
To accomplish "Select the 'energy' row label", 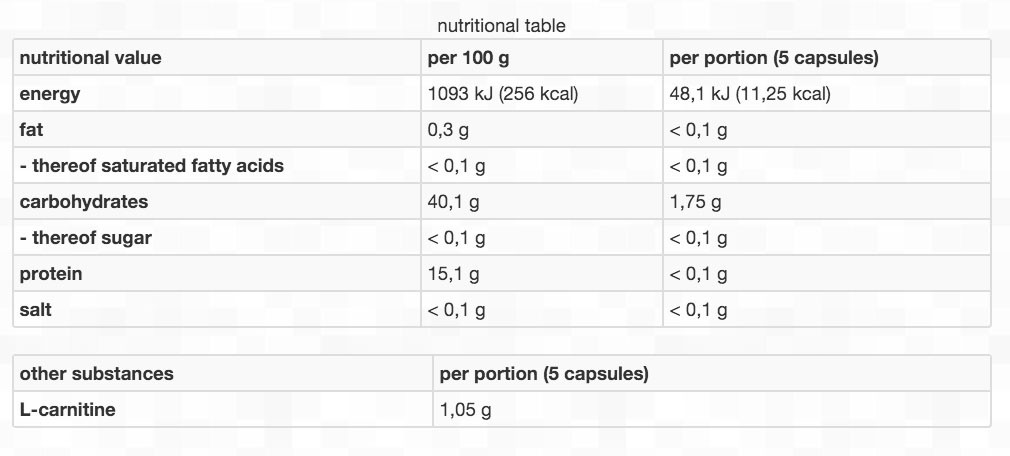I will tap(50, 94).
